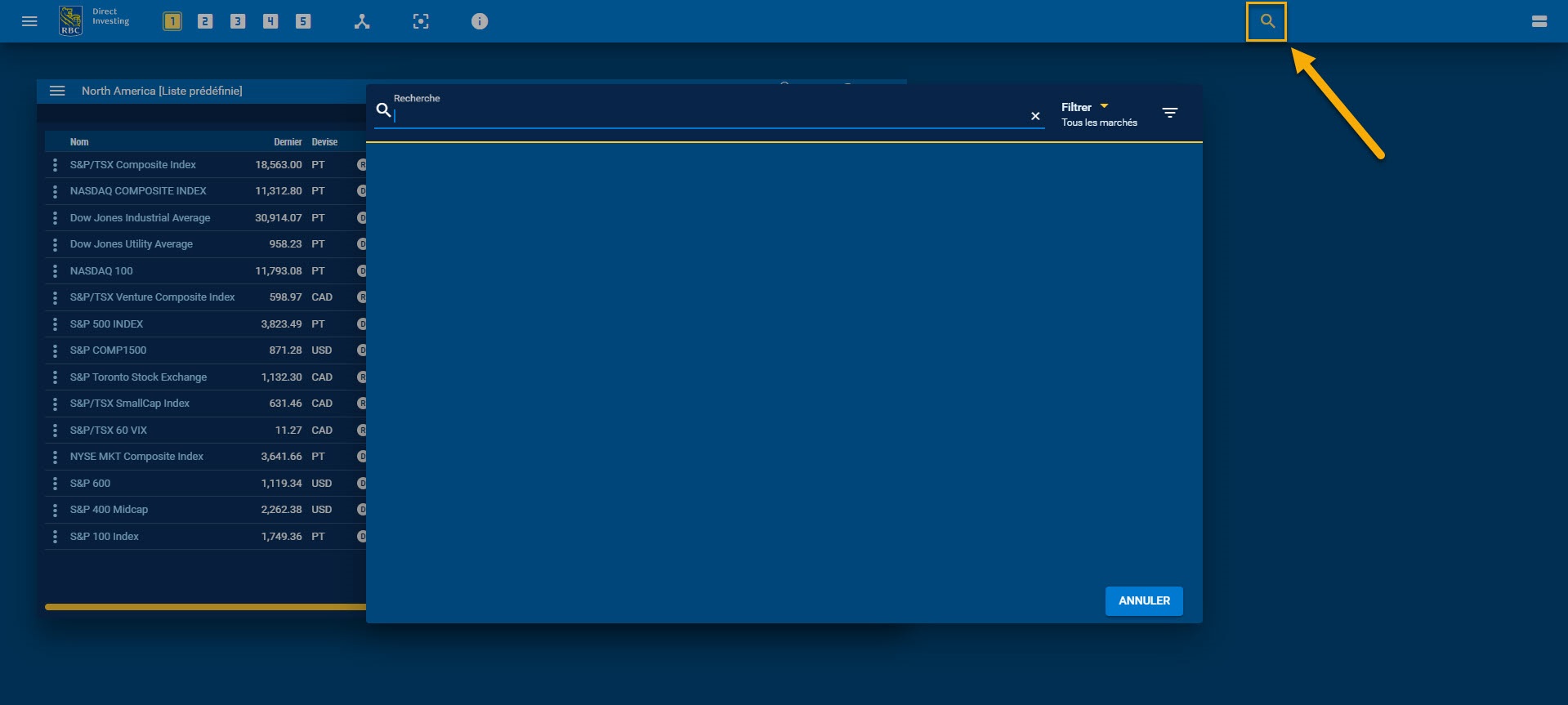Screen dimensions: 1568x705
Task: Click the RBC Direct Investing logo
Action: 94,20
